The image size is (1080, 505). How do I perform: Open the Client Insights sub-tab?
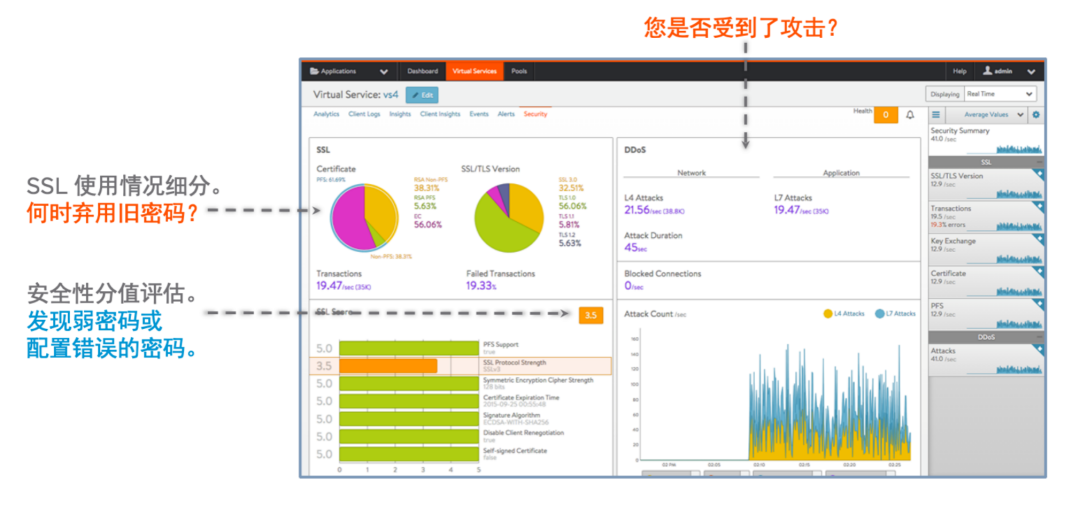[x=440, y=114]
